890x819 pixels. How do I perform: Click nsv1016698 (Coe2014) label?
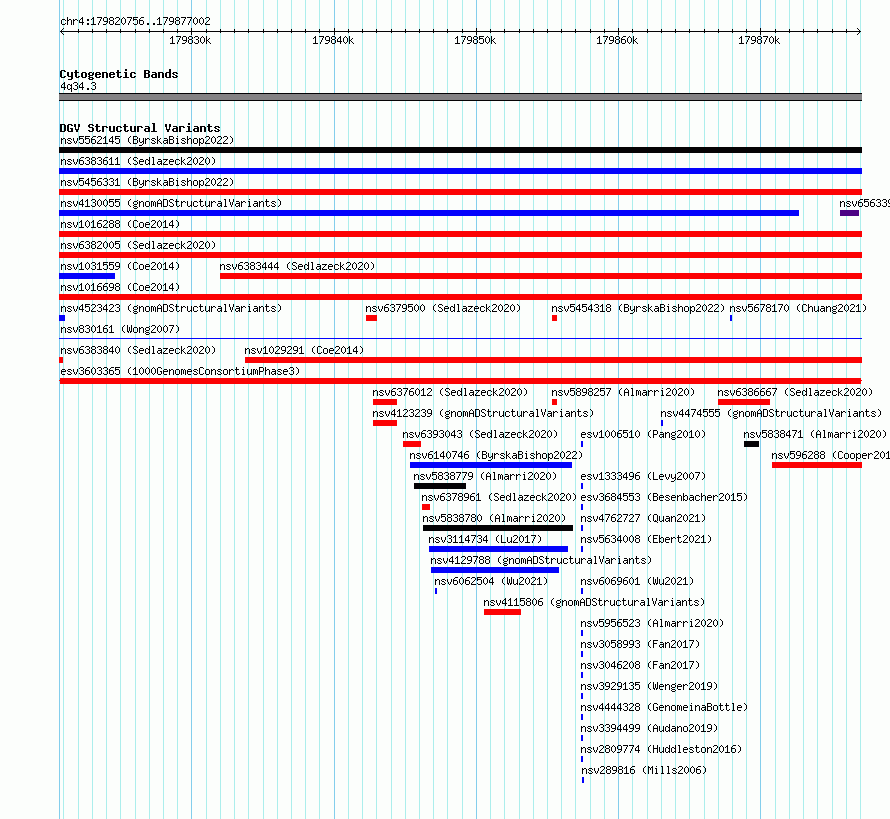coord(120,287)
